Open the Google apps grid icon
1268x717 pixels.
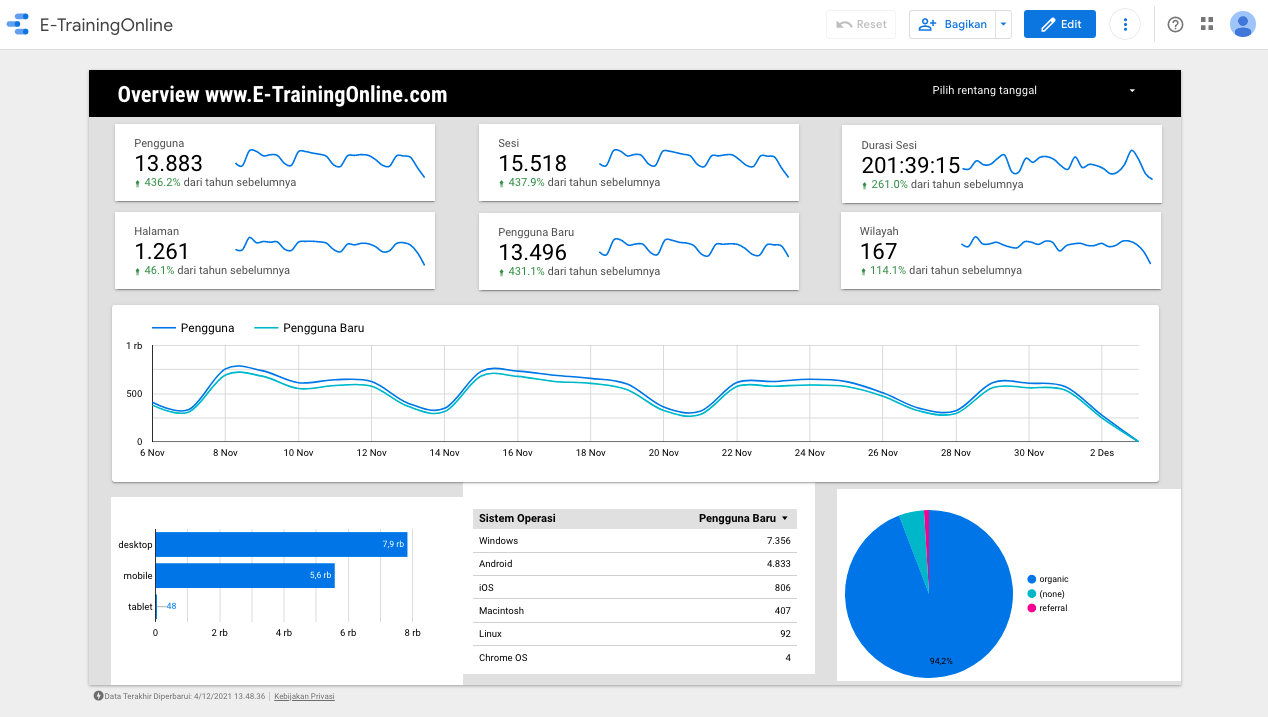coord(1207,24)
